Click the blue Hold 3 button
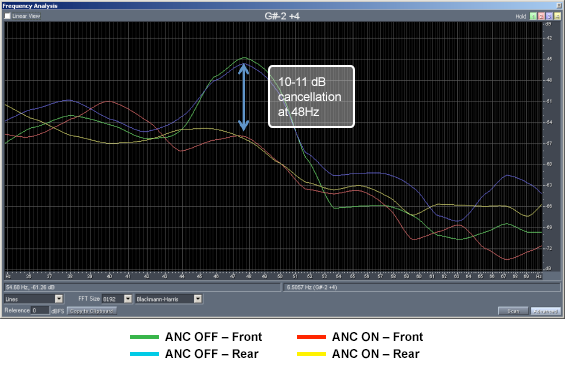This screenshot has width=565, height=372. (x=549, y=16)
